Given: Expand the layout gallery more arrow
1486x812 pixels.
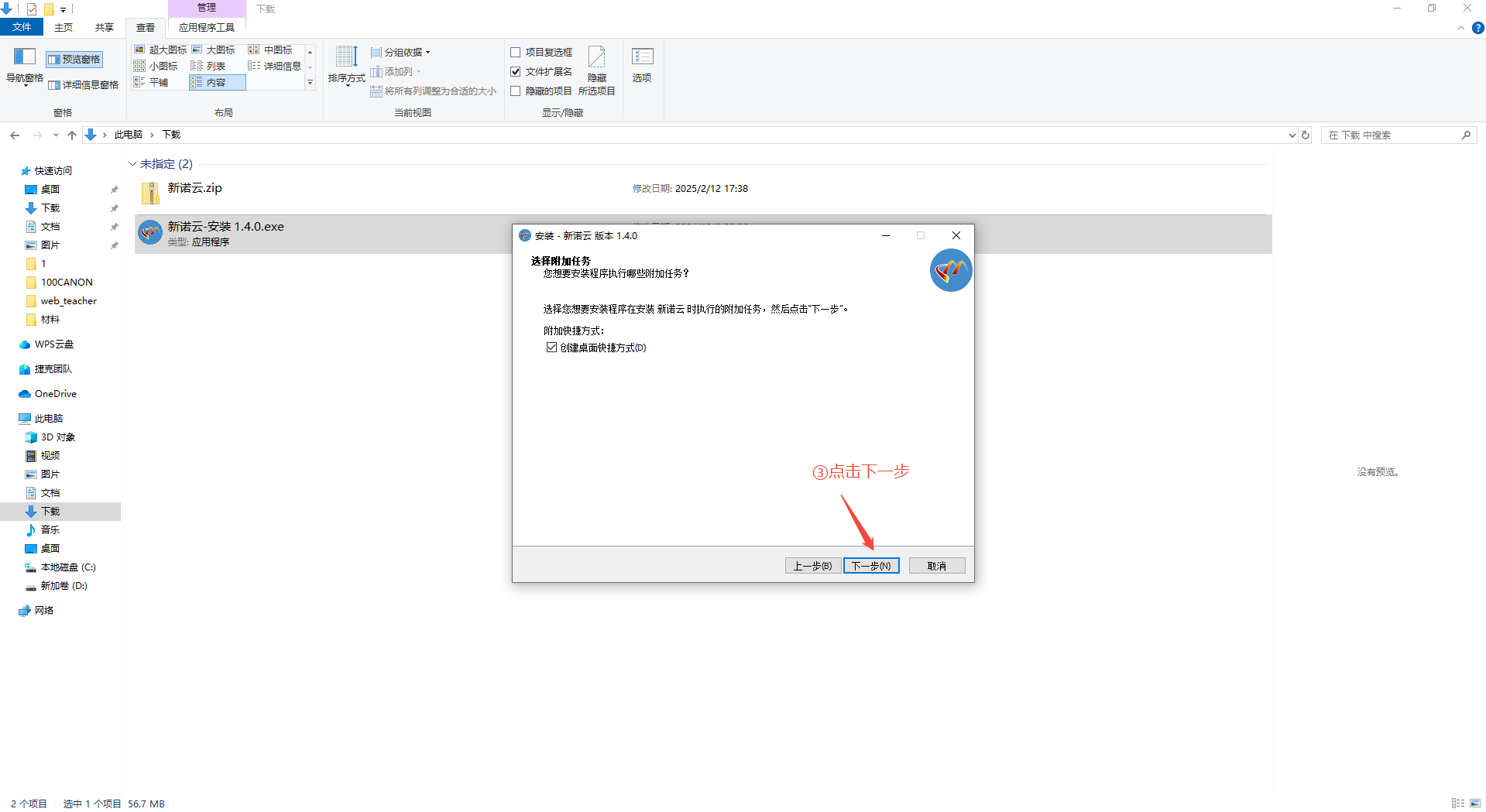Looking at the screenshot, I should pyautogui.click(x=310, y=82).
